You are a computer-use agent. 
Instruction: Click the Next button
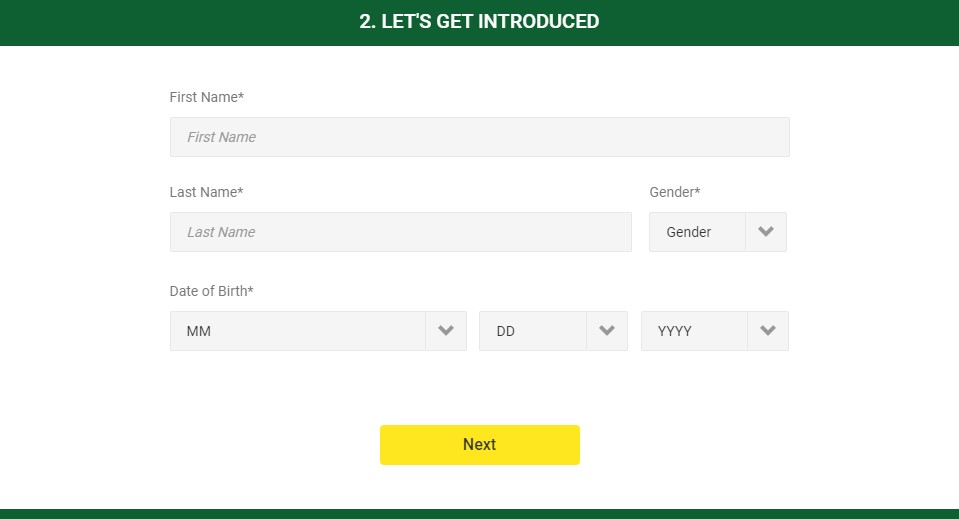click(480, 444)
